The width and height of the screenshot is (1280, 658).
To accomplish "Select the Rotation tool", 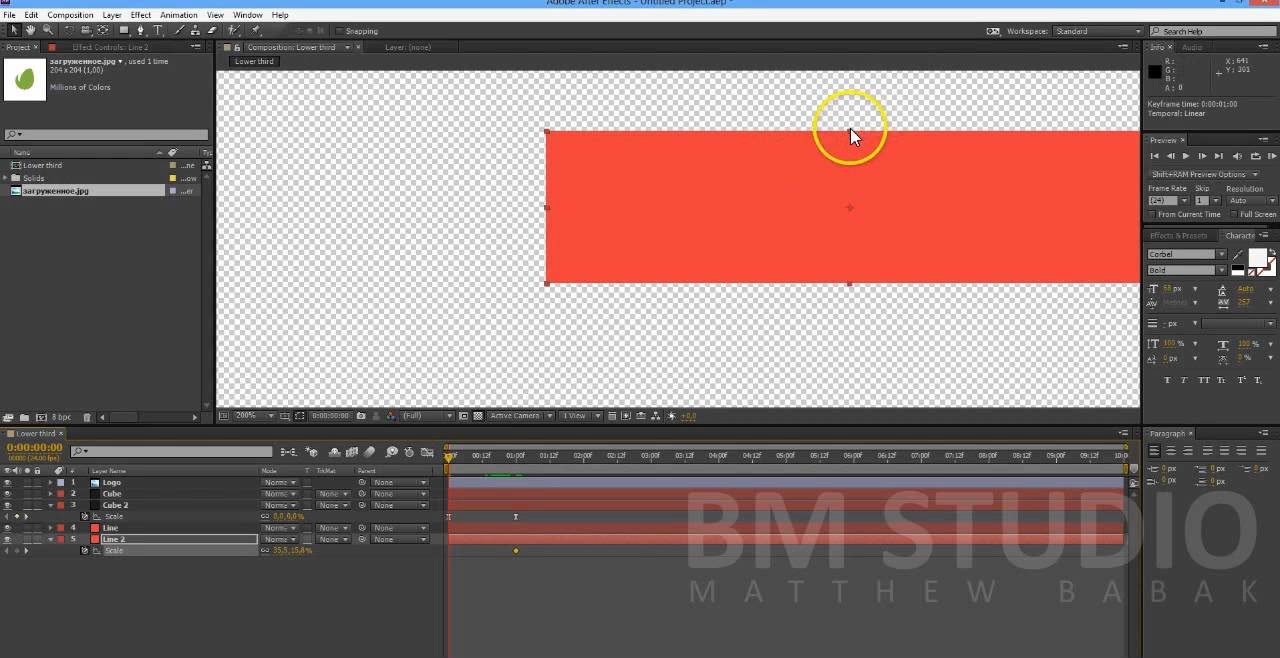I will coord(69,30).
